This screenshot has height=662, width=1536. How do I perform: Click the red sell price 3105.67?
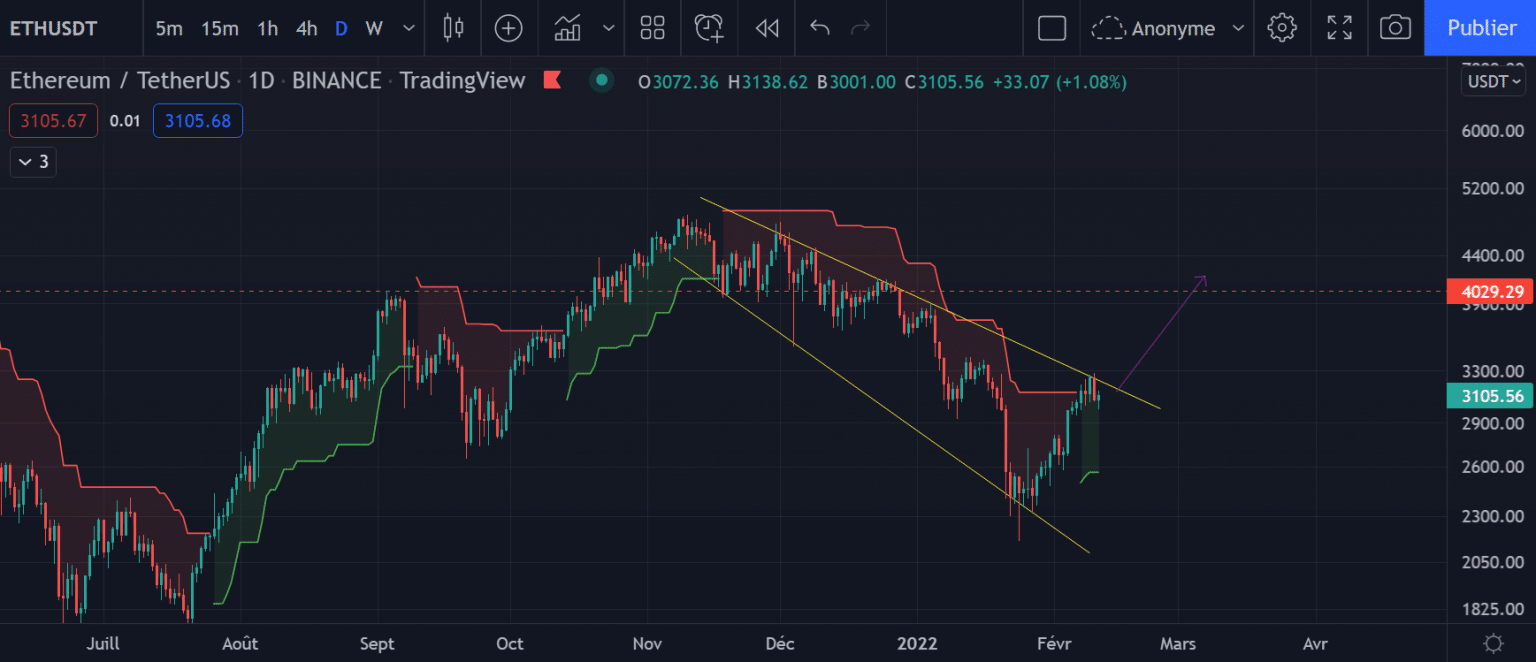tap(54, 121)
